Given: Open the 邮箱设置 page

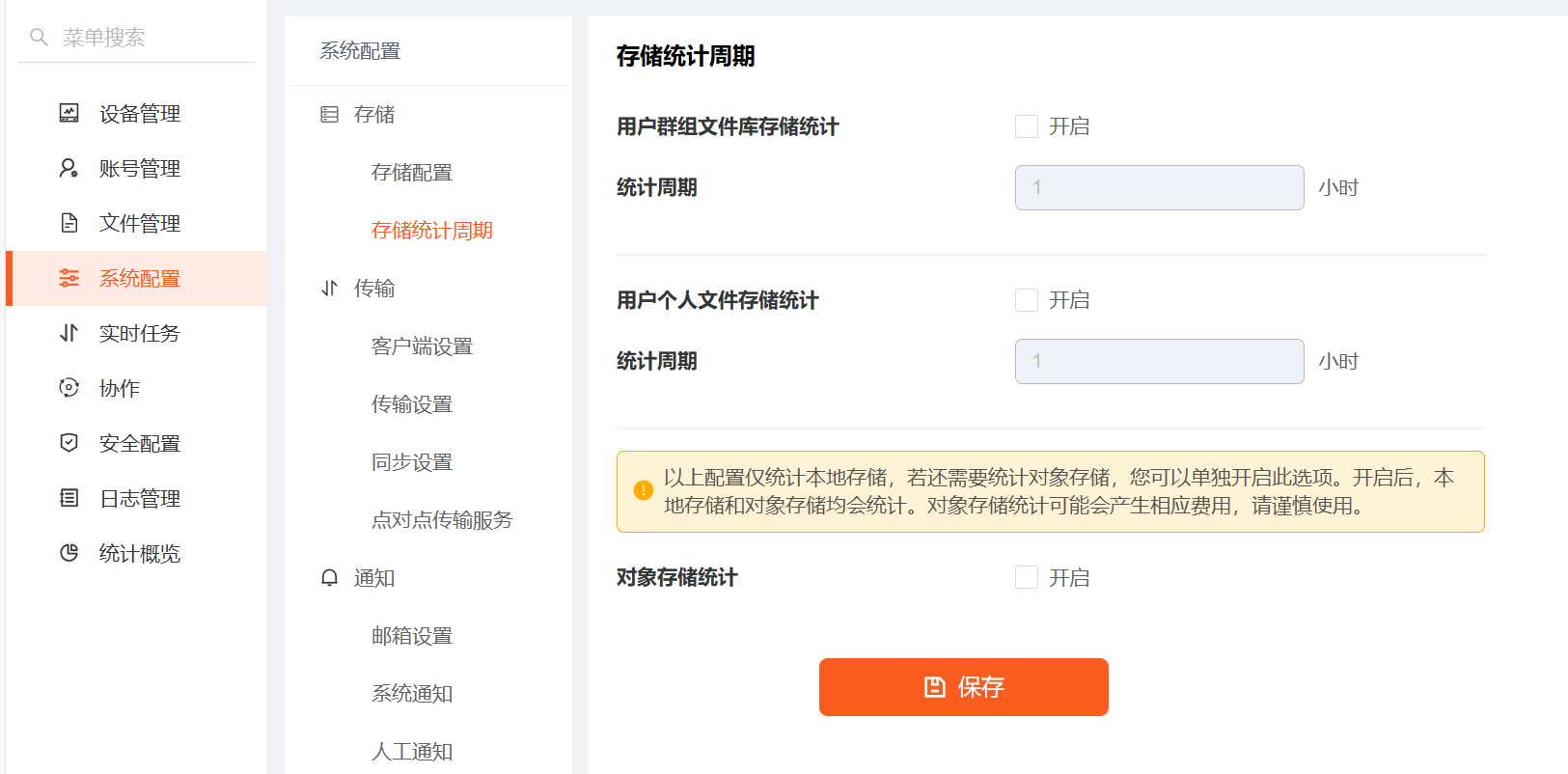Looking at the screenshot, I should pyautogui.click(x=412, y=636).
